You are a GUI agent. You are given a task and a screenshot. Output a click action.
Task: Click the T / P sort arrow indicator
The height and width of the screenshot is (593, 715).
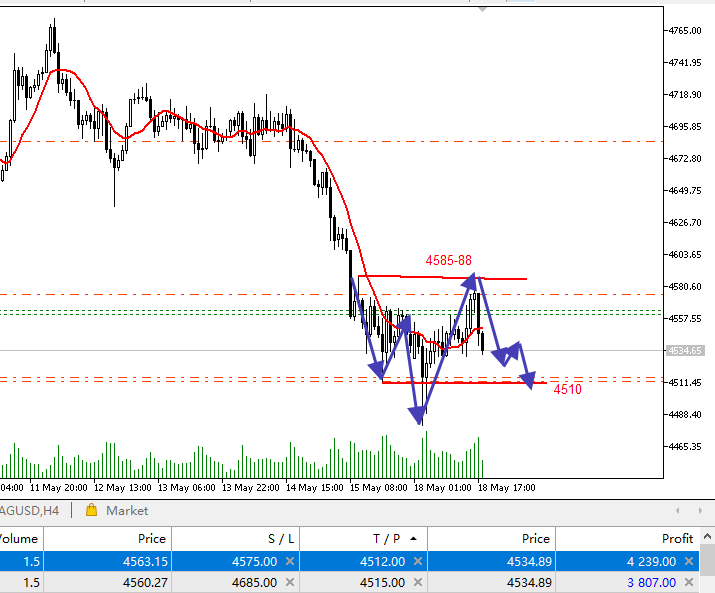click(x=413, y=539)
